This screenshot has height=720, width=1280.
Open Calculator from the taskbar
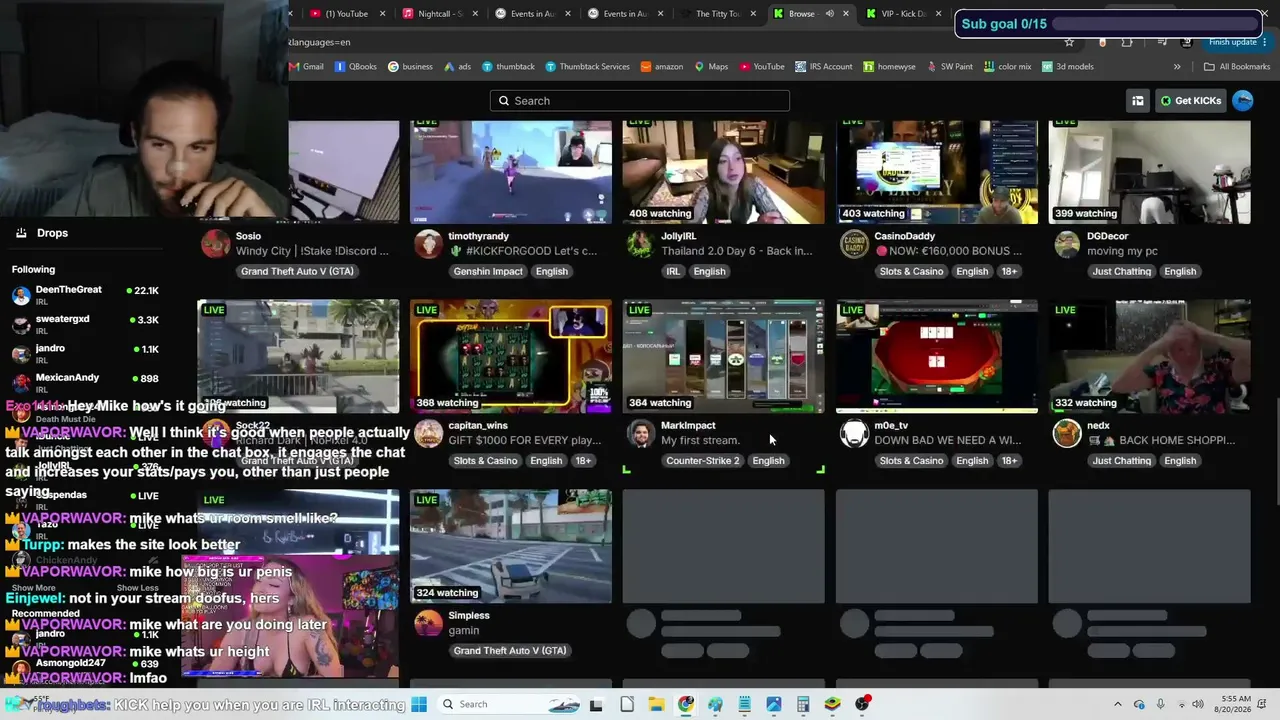(803, 704)
